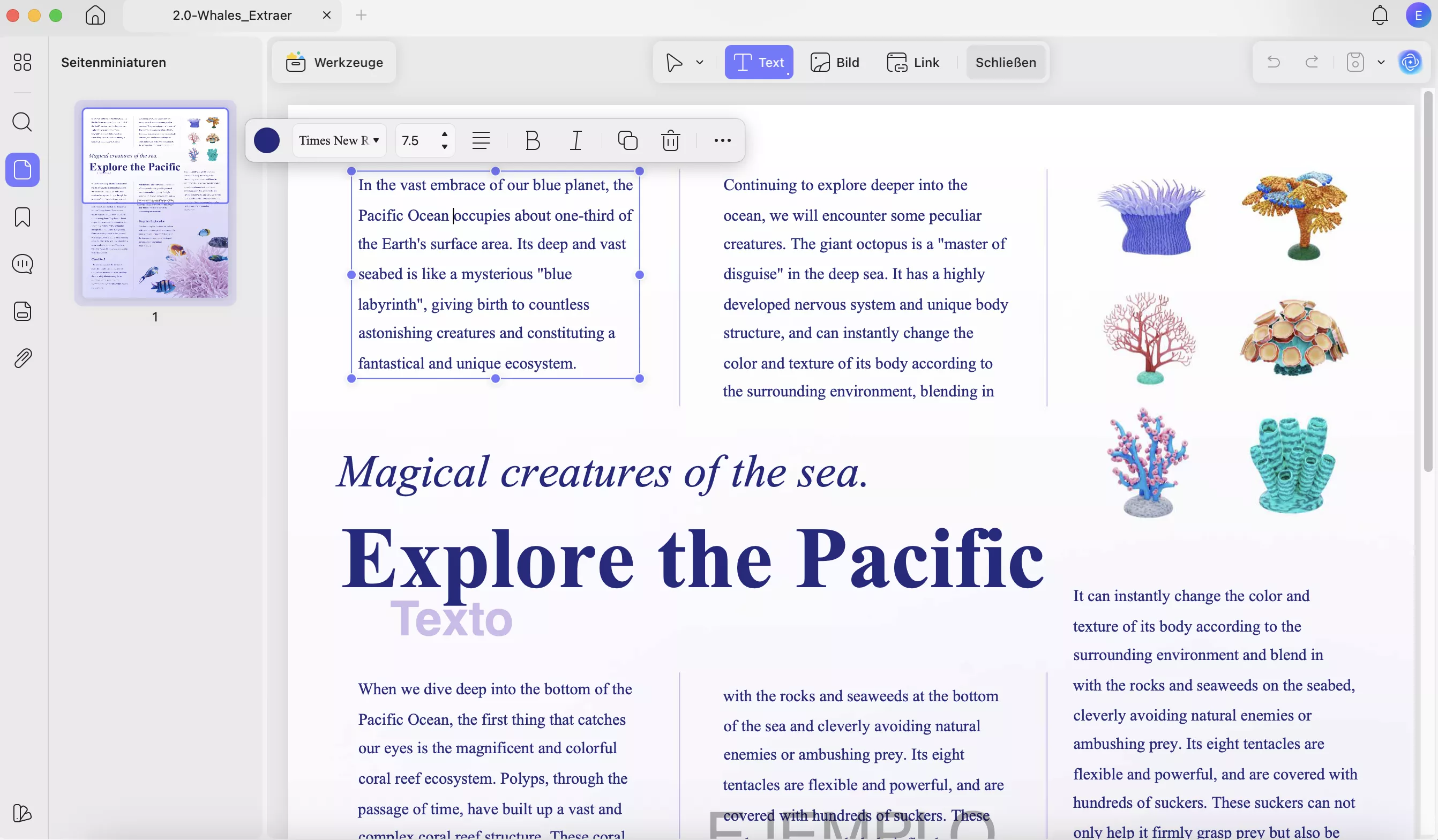This screenshot has height=840, width=1438.
Task: Click the delete trash icon
Action: coord(670,140)
